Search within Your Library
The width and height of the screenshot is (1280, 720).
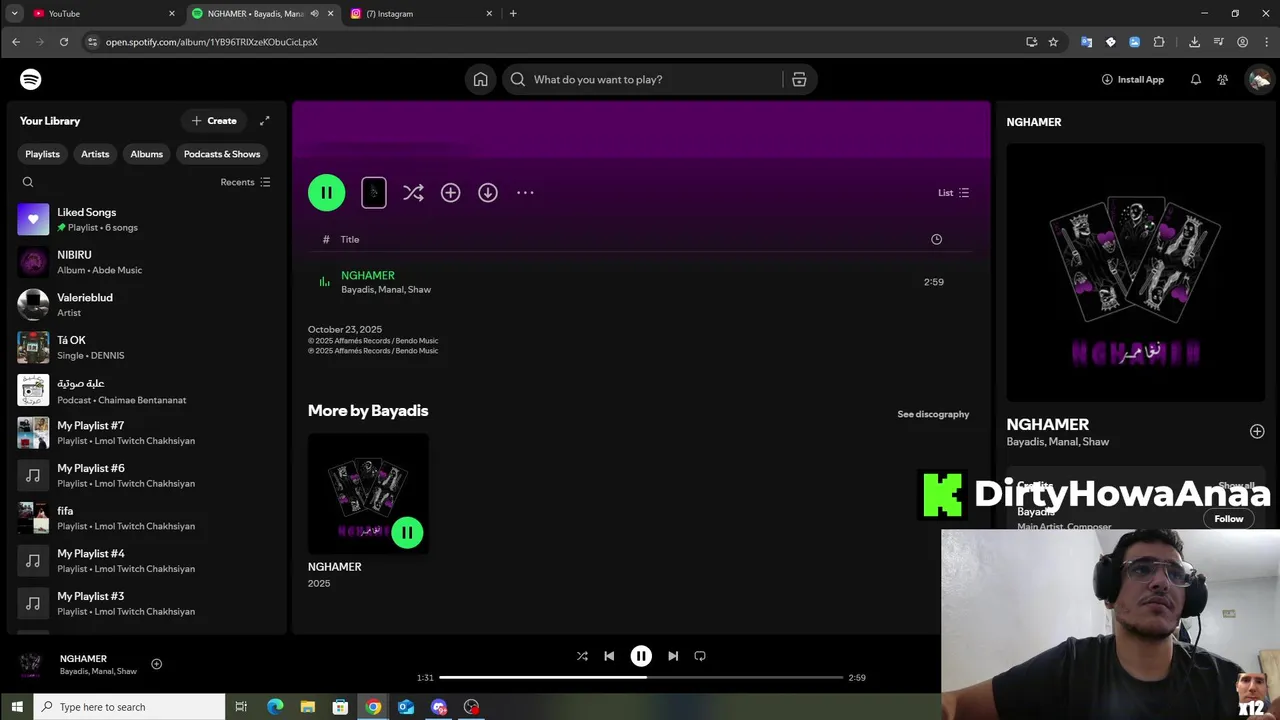pyautogui.click(x=28, y=182)
